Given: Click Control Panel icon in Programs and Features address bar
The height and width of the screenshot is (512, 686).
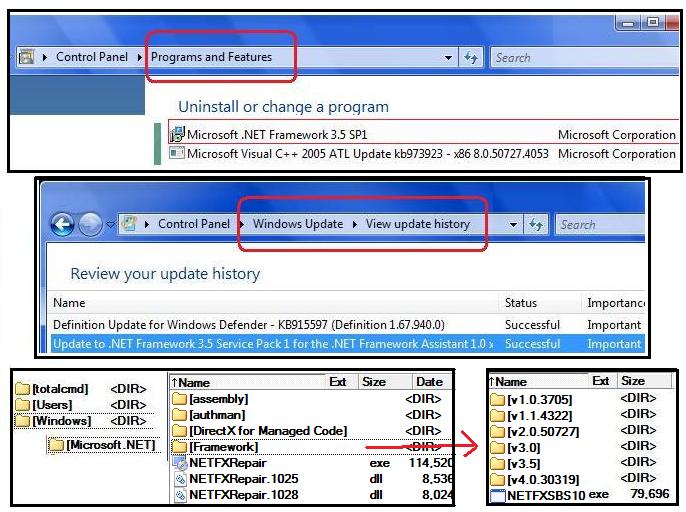Looking at the screenshot, I should [26, 57].
